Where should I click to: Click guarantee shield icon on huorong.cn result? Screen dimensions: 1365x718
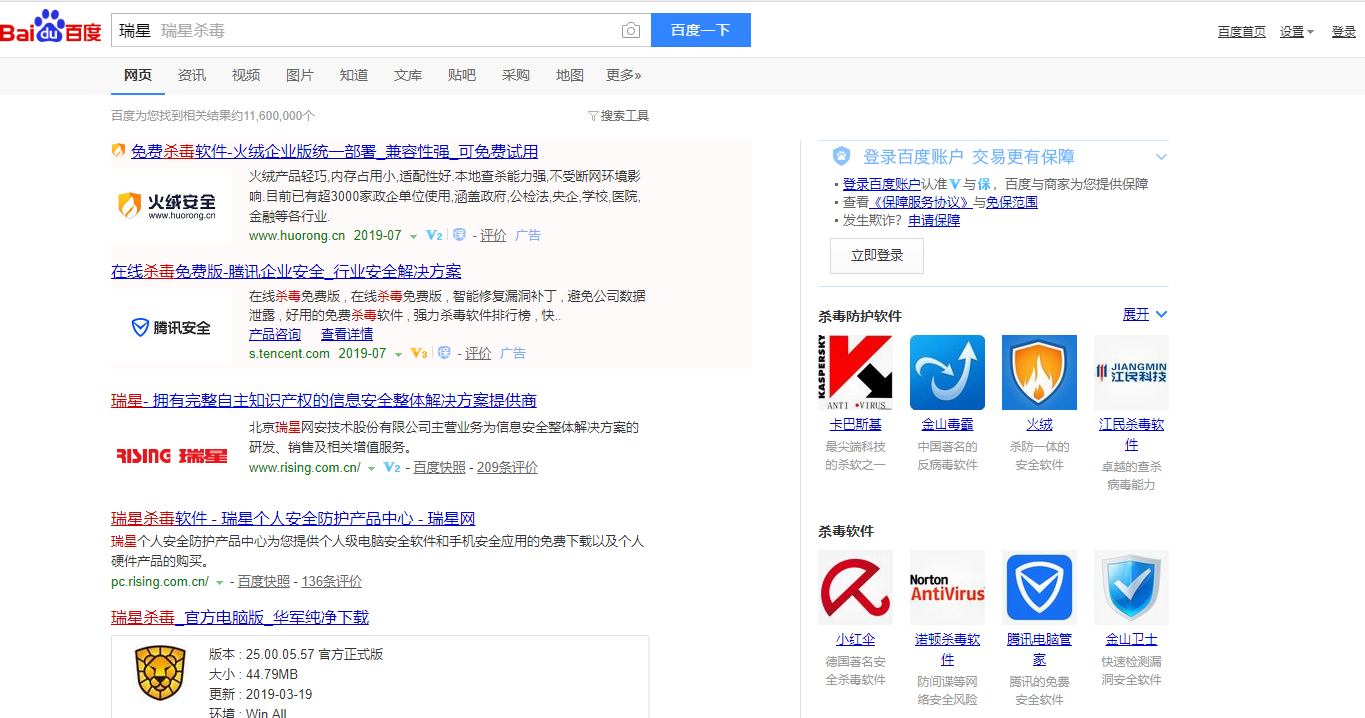(459, 235)
